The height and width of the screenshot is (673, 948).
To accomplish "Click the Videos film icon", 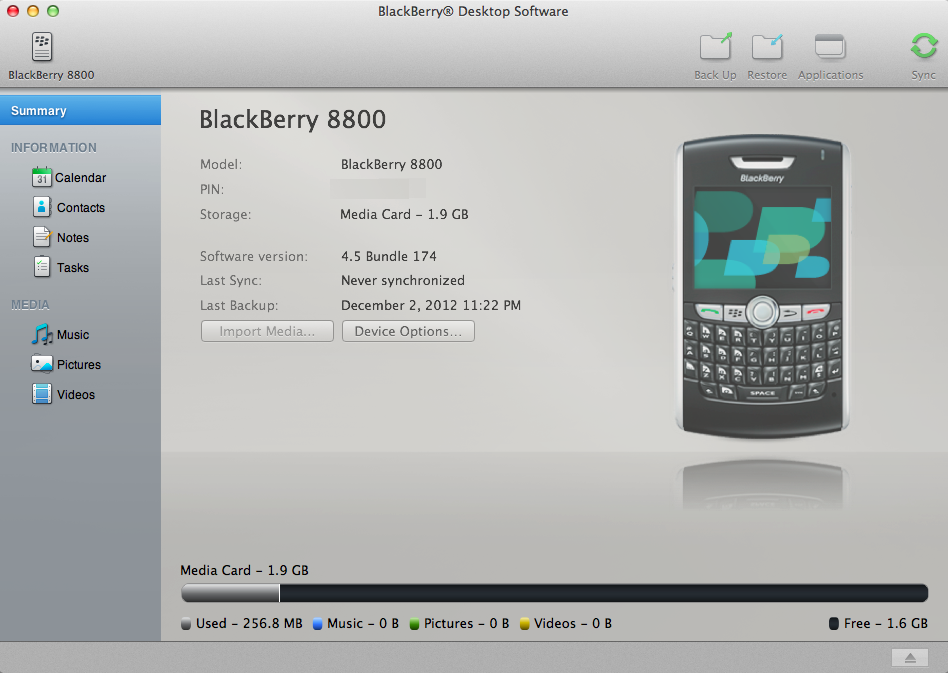I will pyautogui.click(x=42, y=394).
